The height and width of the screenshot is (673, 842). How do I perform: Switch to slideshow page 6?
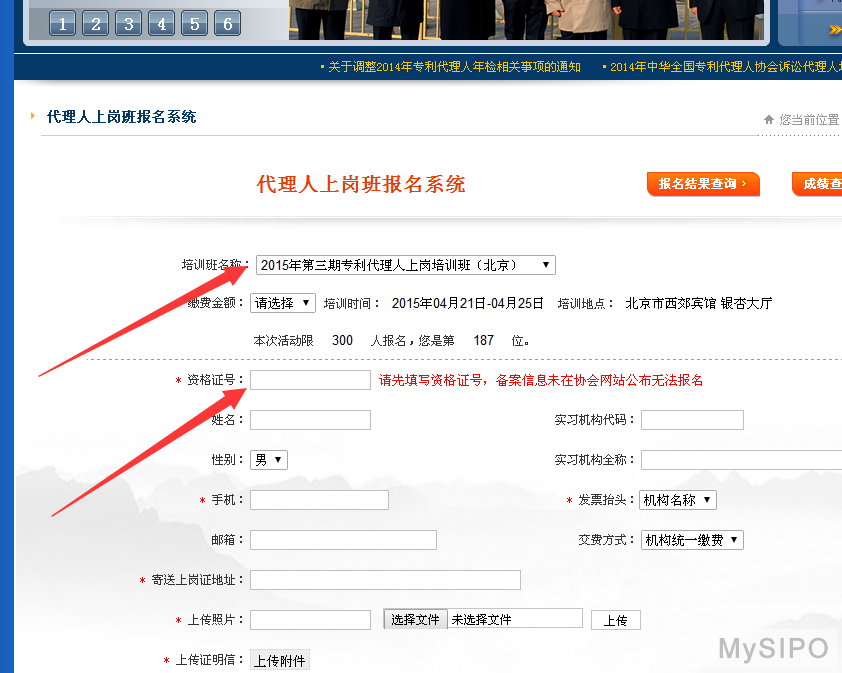point(227,24)
